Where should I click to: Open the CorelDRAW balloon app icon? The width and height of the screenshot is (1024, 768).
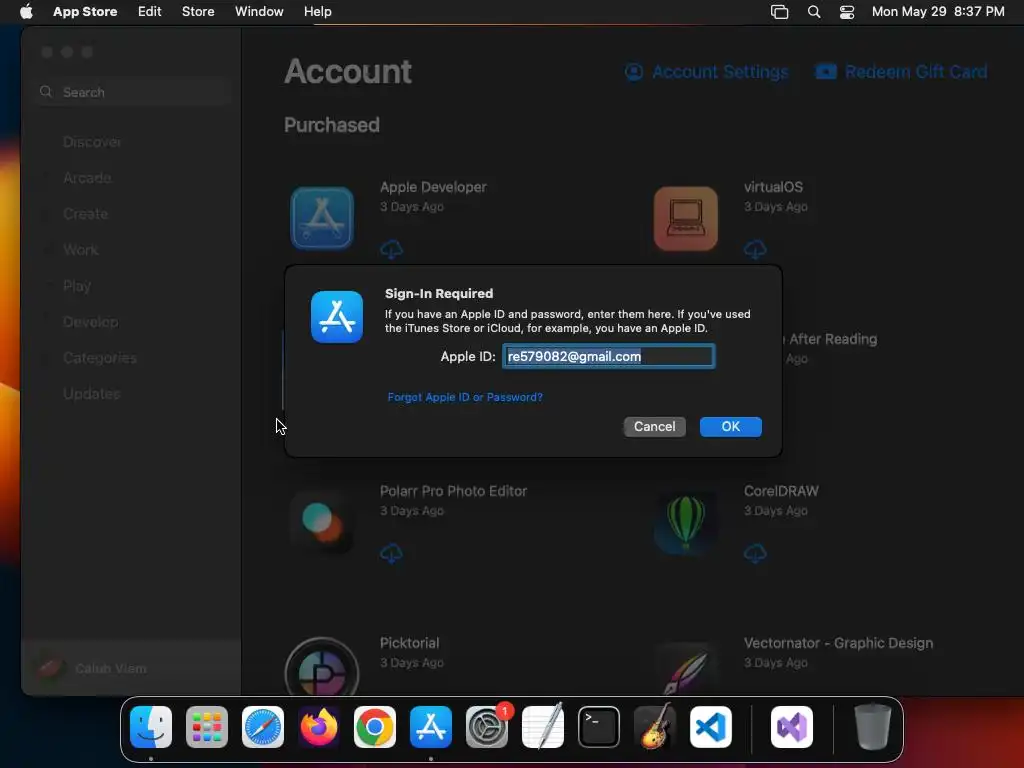[686, 523]
